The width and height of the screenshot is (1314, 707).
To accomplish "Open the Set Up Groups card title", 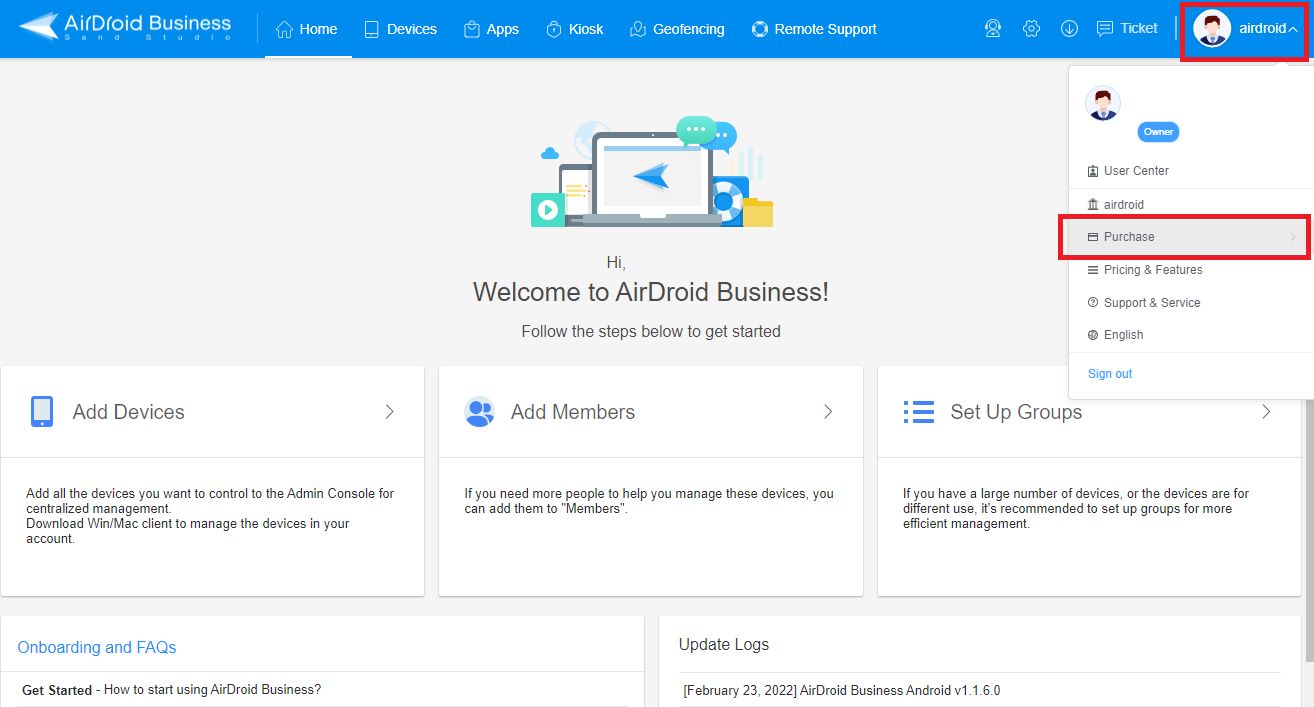I will (x=1016, y=412).
